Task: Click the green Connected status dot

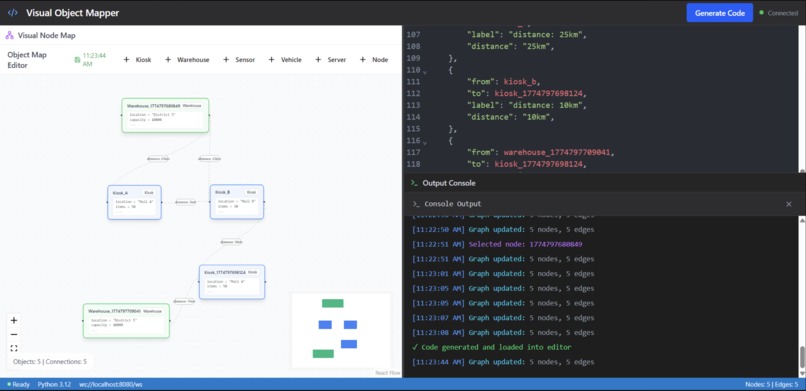Action: click(x=762, y=12)
